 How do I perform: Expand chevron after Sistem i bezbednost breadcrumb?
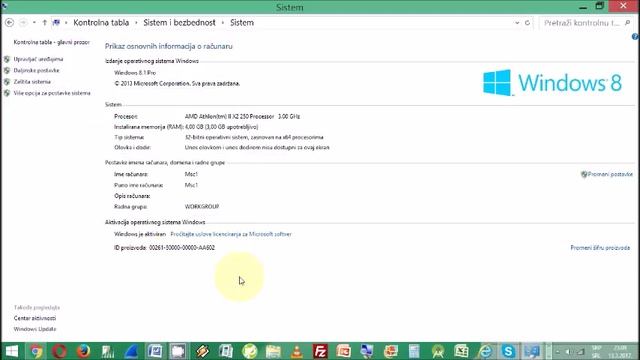tap(223, 23)
